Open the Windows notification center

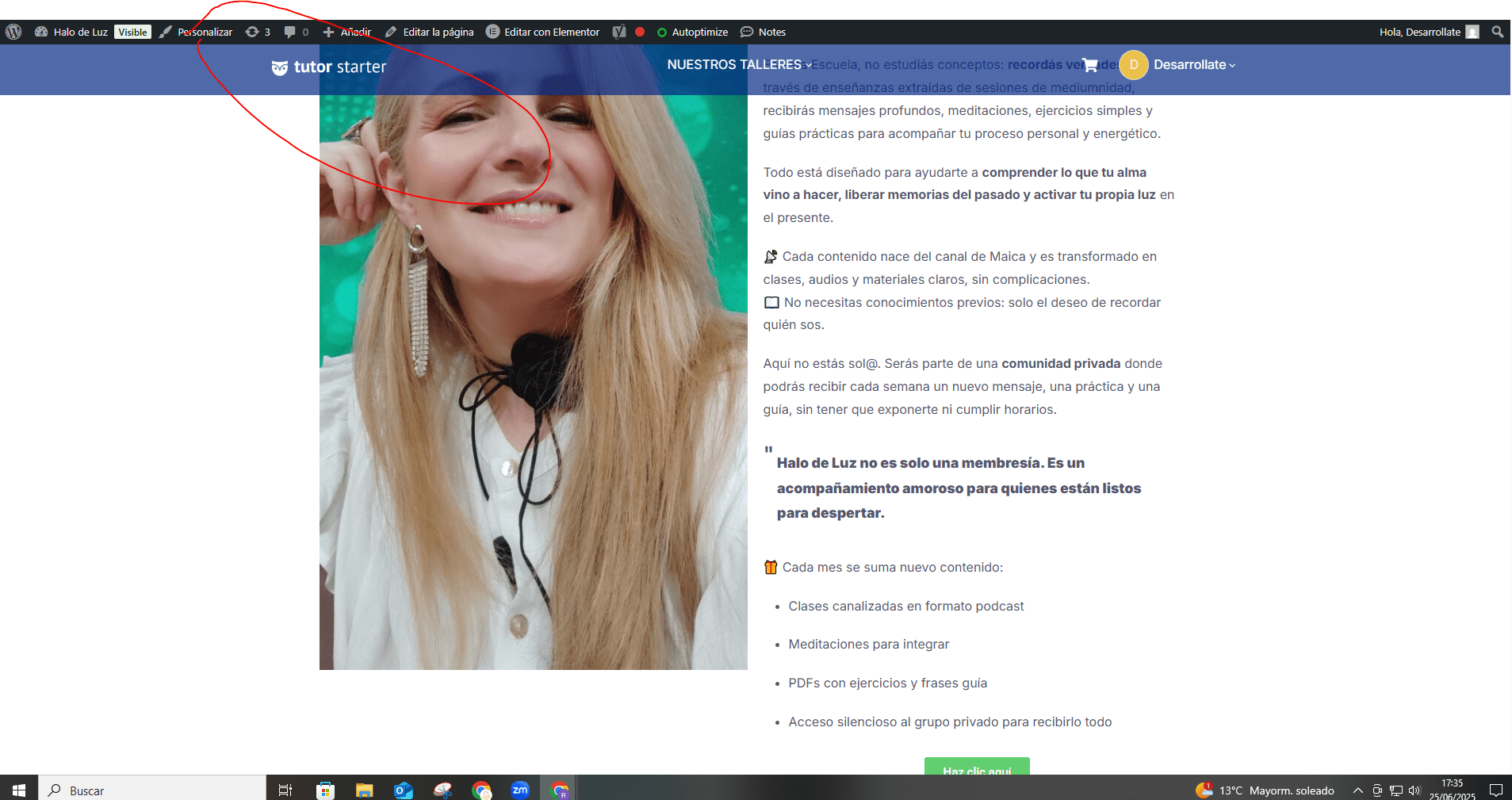[1496, 790]
